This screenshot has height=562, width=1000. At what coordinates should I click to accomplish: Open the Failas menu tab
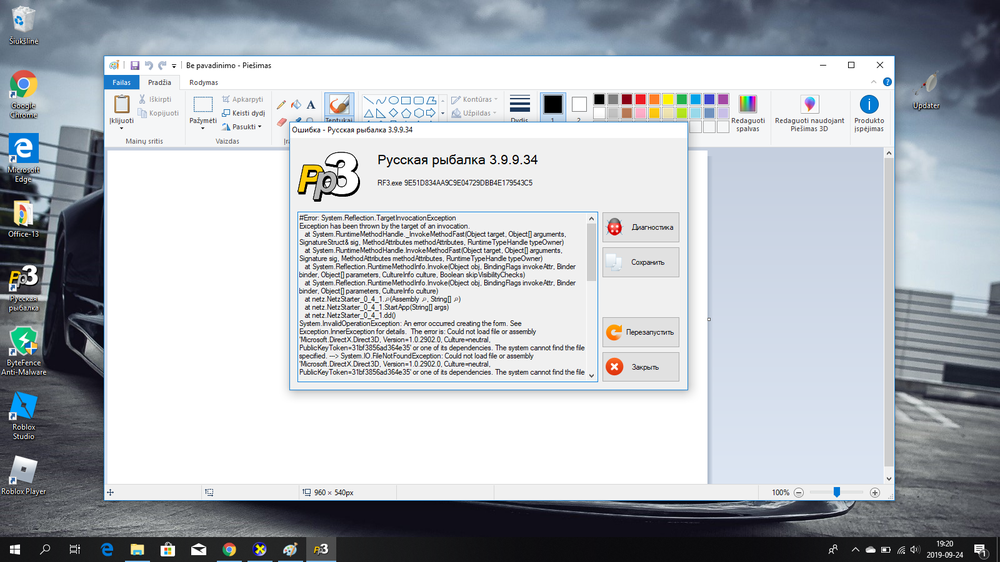pos(121,82)
